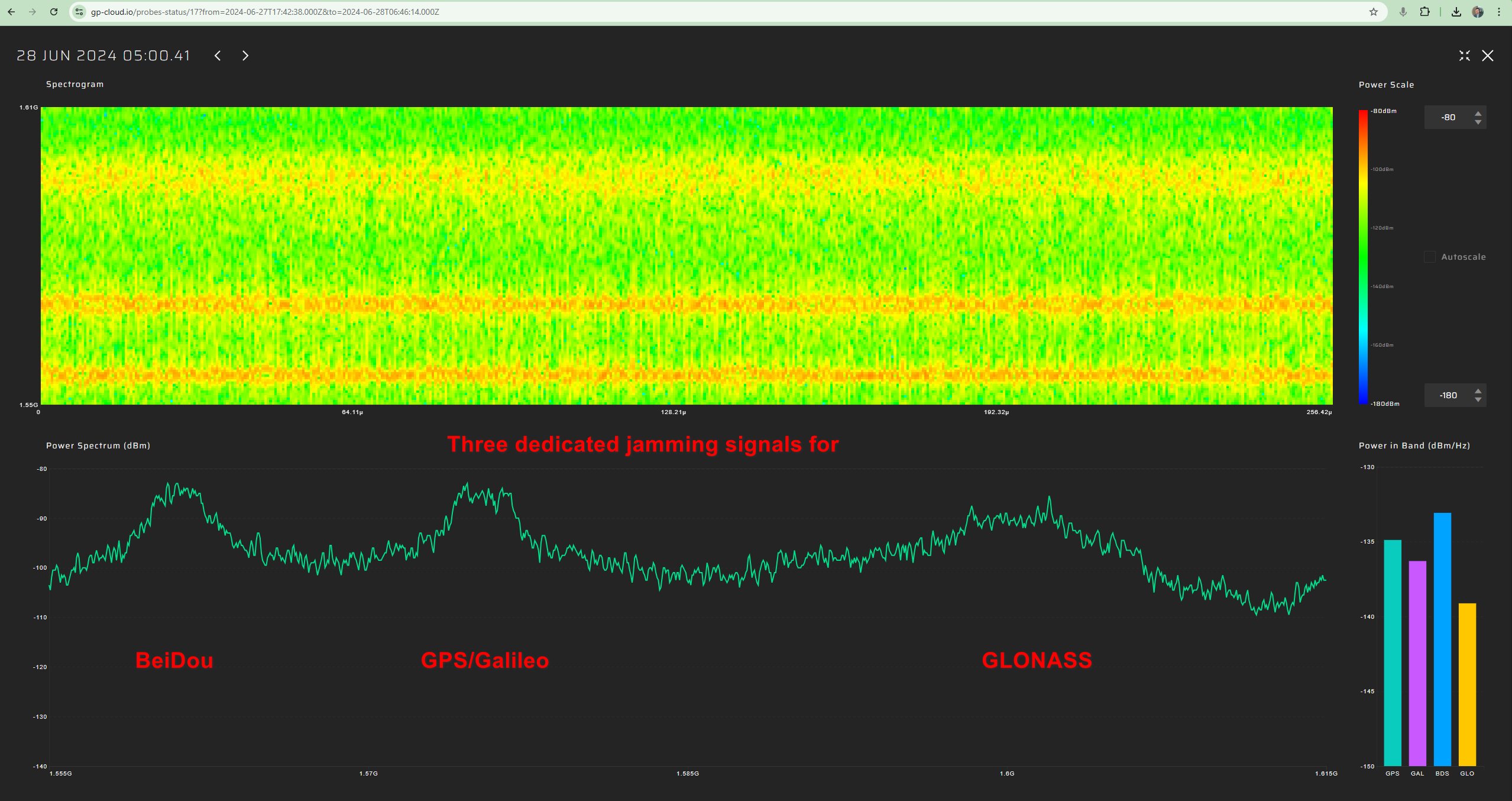
Task: Open the browser extensions panel
Action: point(1424,12)
